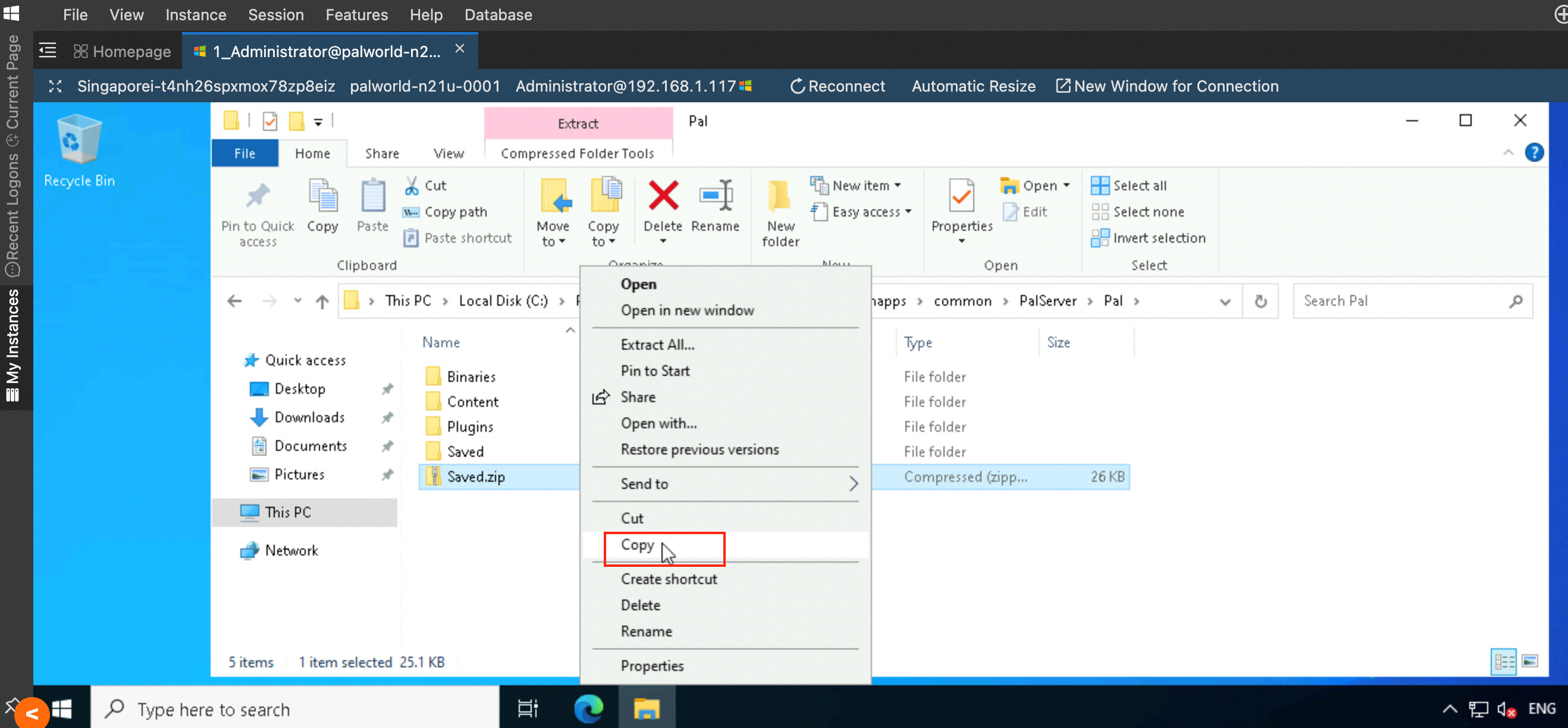Go back with the left arrow

234,301
